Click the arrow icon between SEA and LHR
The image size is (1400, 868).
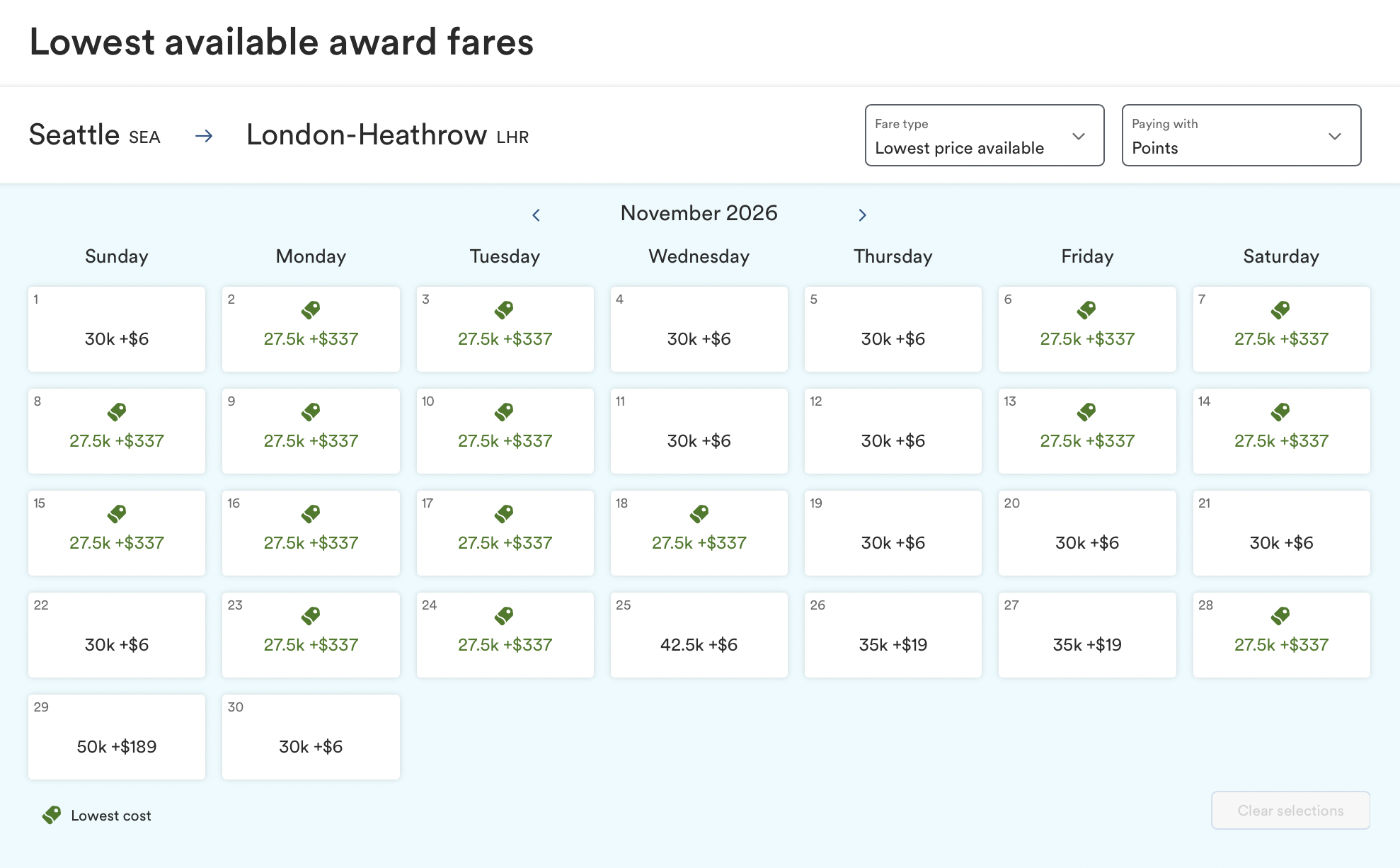(204, 135)
